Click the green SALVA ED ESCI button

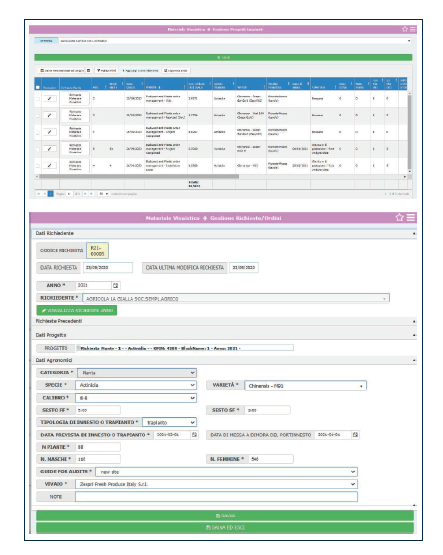click(225, 528)
